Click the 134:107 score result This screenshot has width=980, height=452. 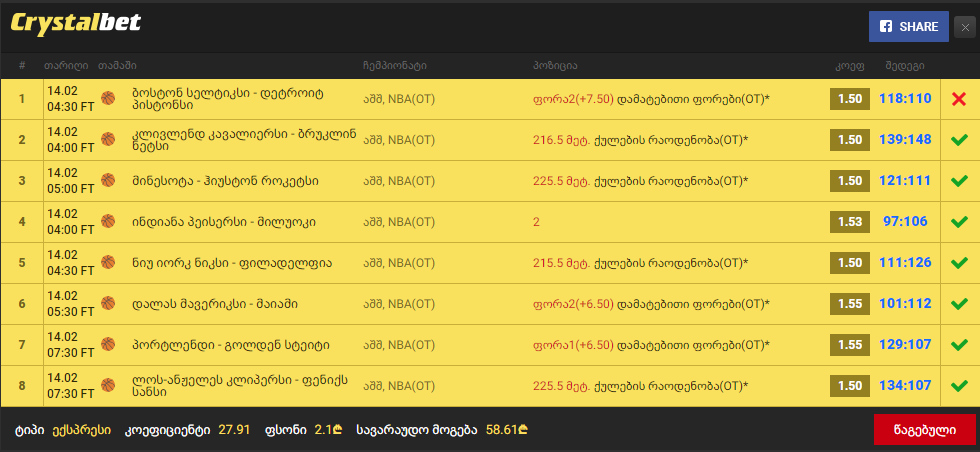[905, 386]
